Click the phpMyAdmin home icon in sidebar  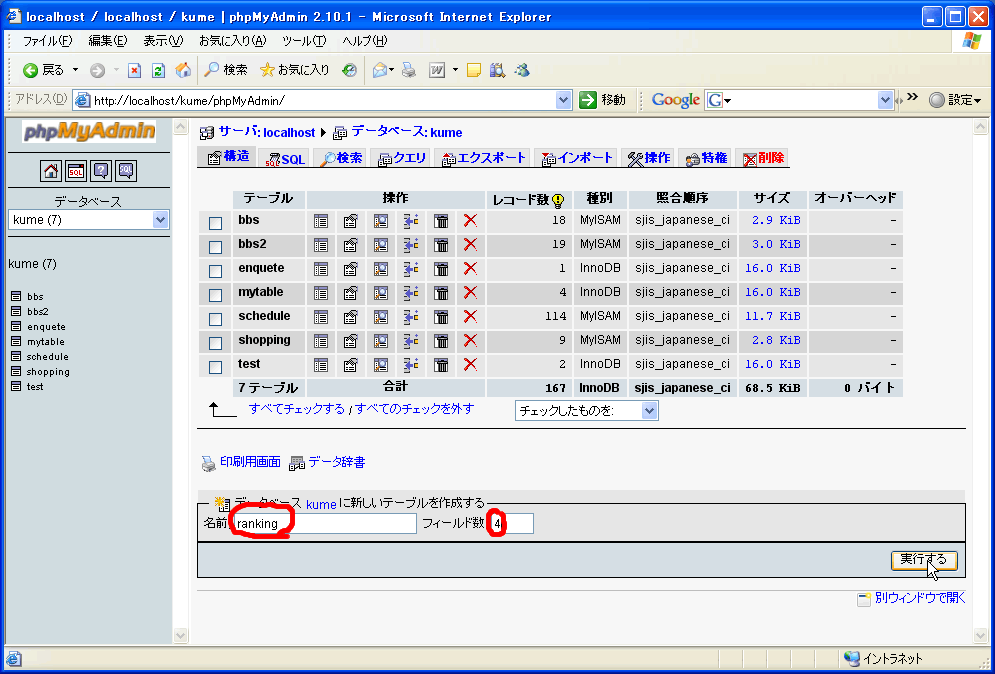pos(51,170)
